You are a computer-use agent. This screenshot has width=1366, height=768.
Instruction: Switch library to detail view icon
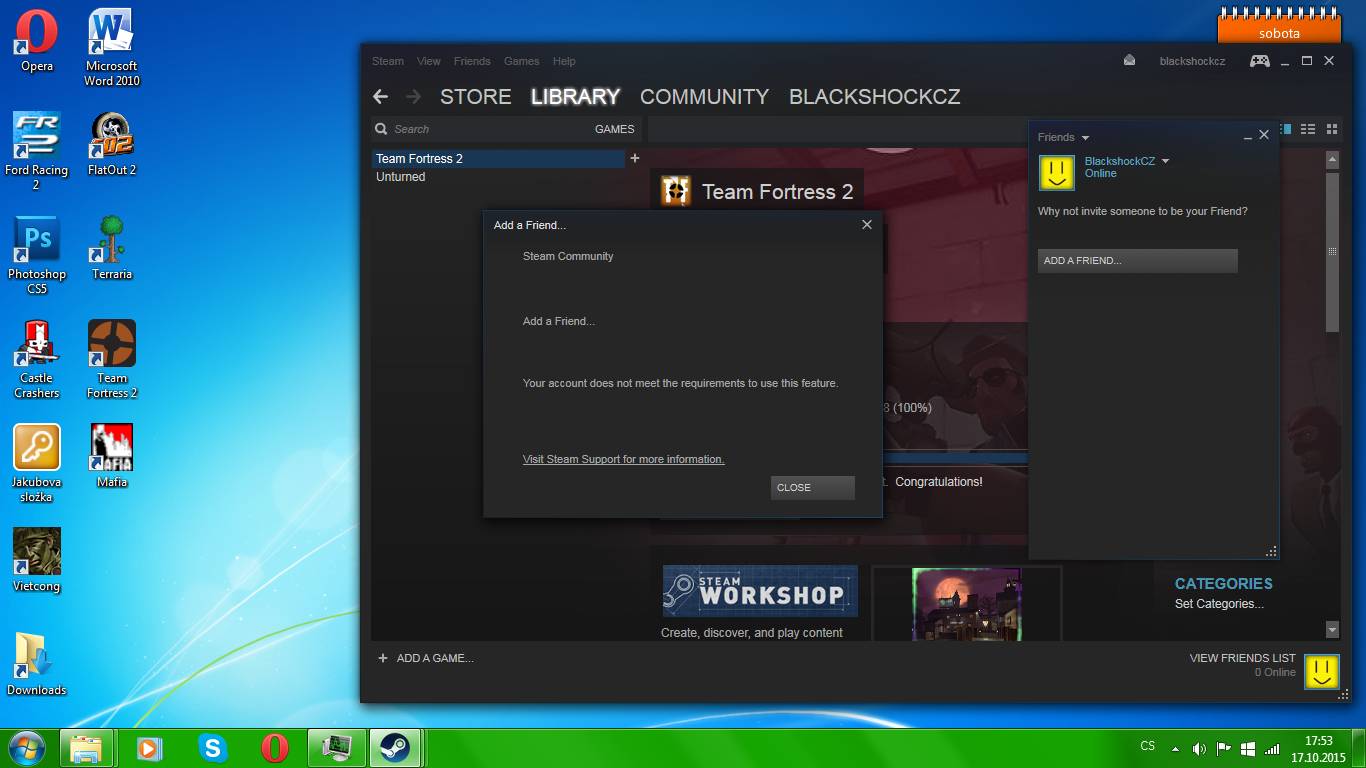[1287, 129]
